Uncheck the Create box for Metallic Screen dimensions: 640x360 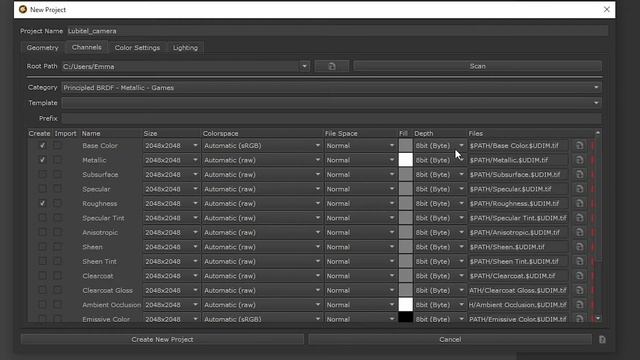pyautogui.click(x=42, y=160)
